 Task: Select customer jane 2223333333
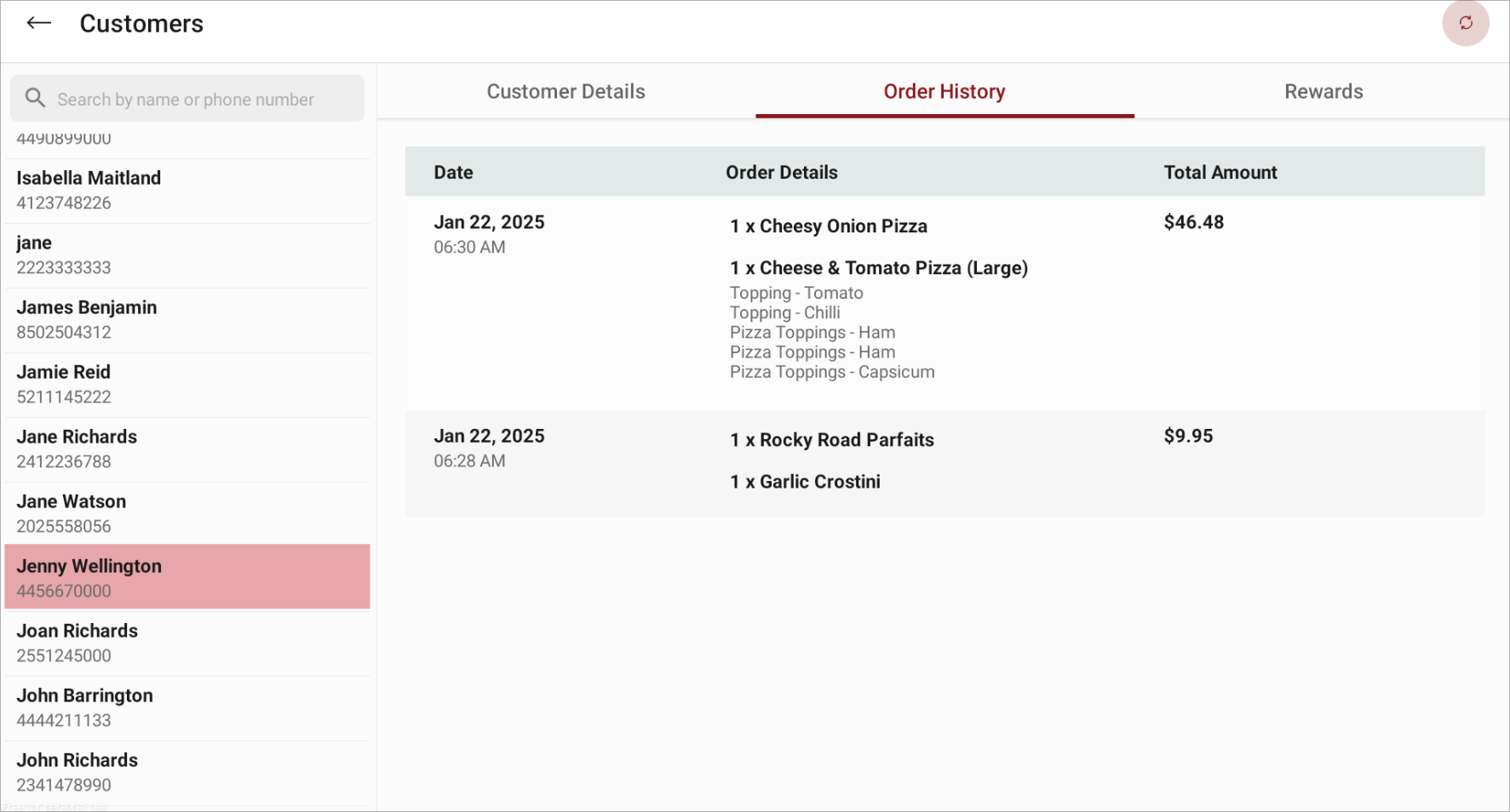(x=187, y=255)
